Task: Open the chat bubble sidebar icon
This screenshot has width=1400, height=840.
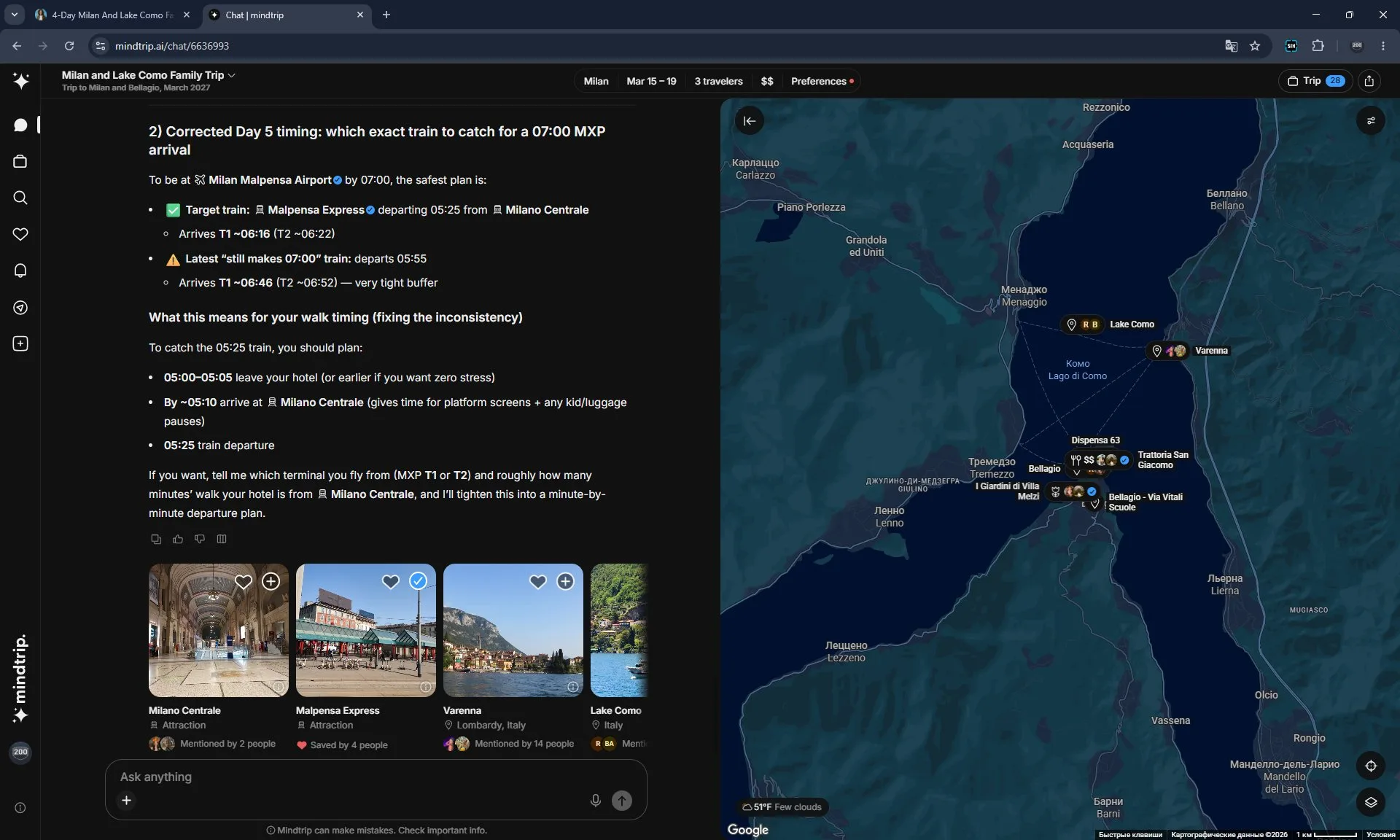Action: coord(20,125)
